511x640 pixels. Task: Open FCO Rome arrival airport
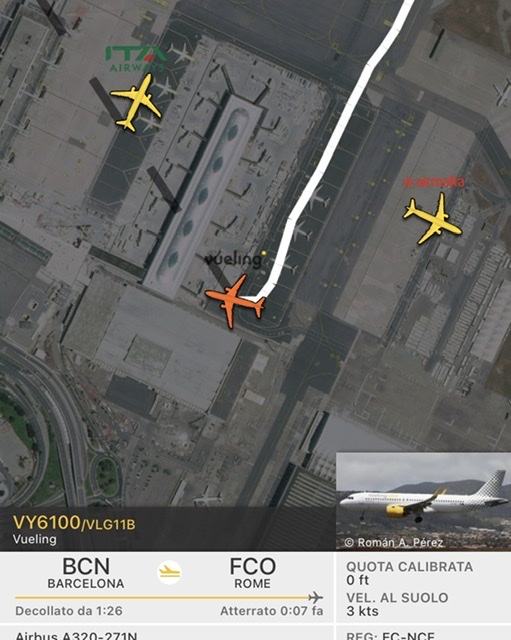(252, 573)
